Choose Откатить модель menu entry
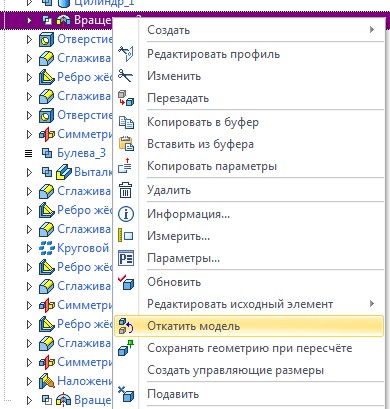 click(249, 326)
